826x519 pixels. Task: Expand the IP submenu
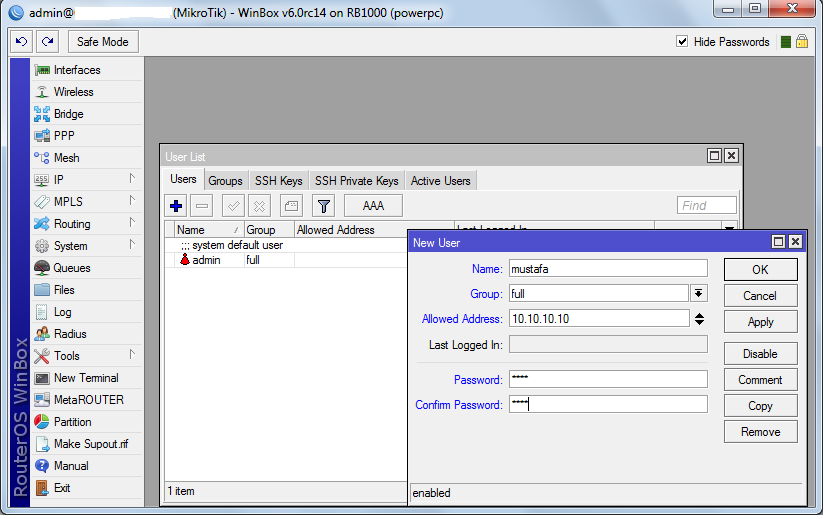(x=87, y=180)
